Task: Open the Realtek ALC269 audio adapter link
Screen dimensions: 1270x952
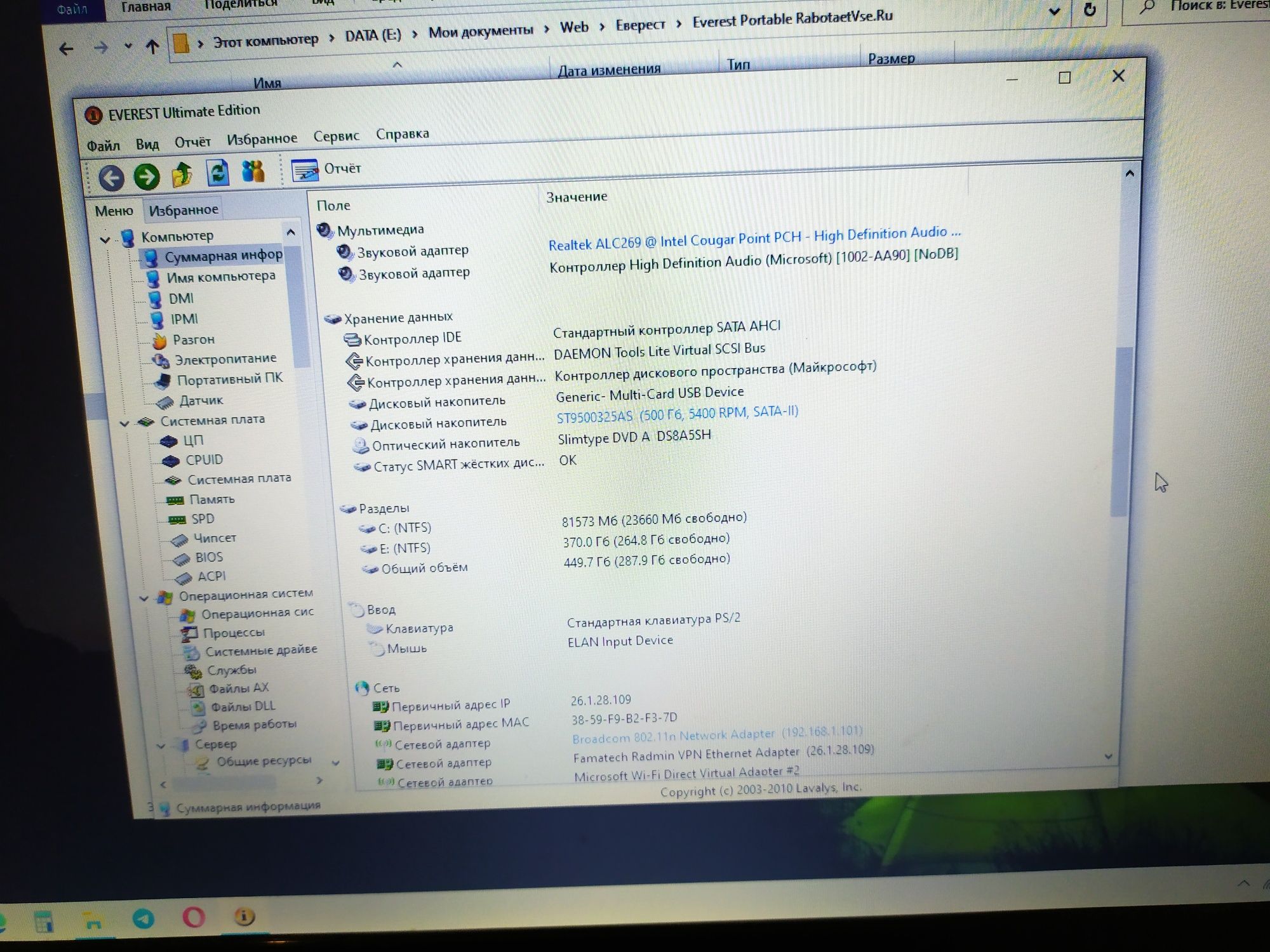Action: pyautogui.click(x=754, y=239)
